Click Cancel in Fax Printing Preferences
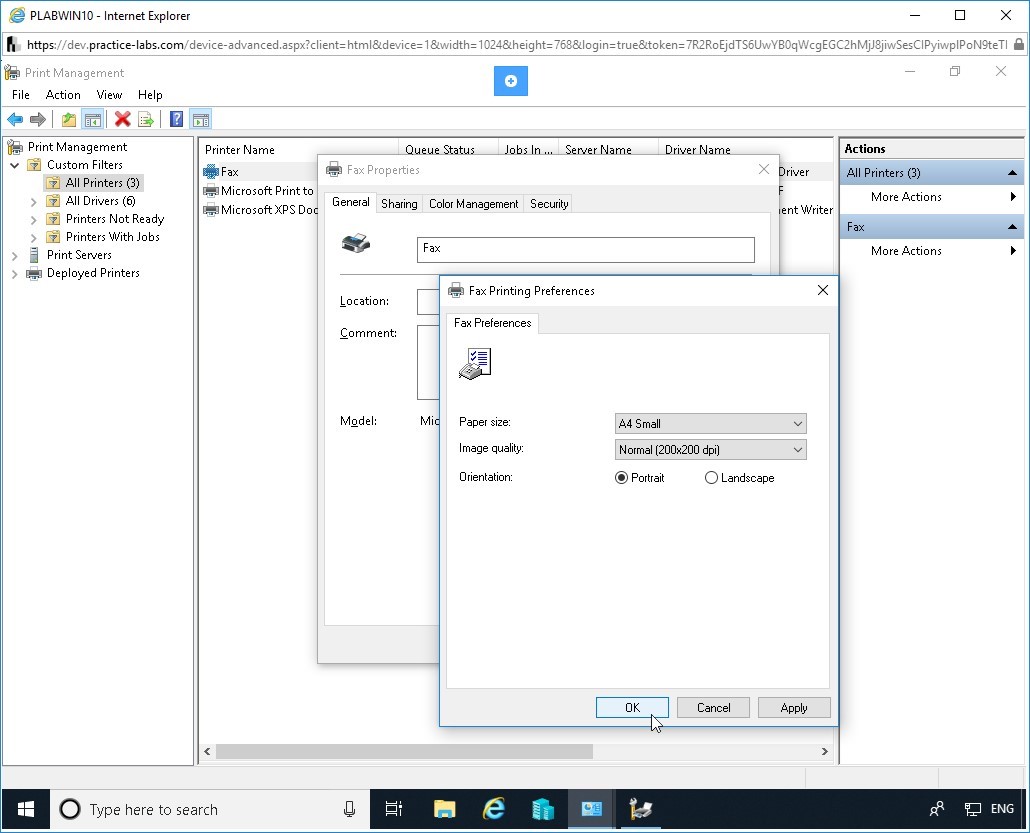Image resolution: width=1030 pixels, height=833 pixels. point(713,708)
